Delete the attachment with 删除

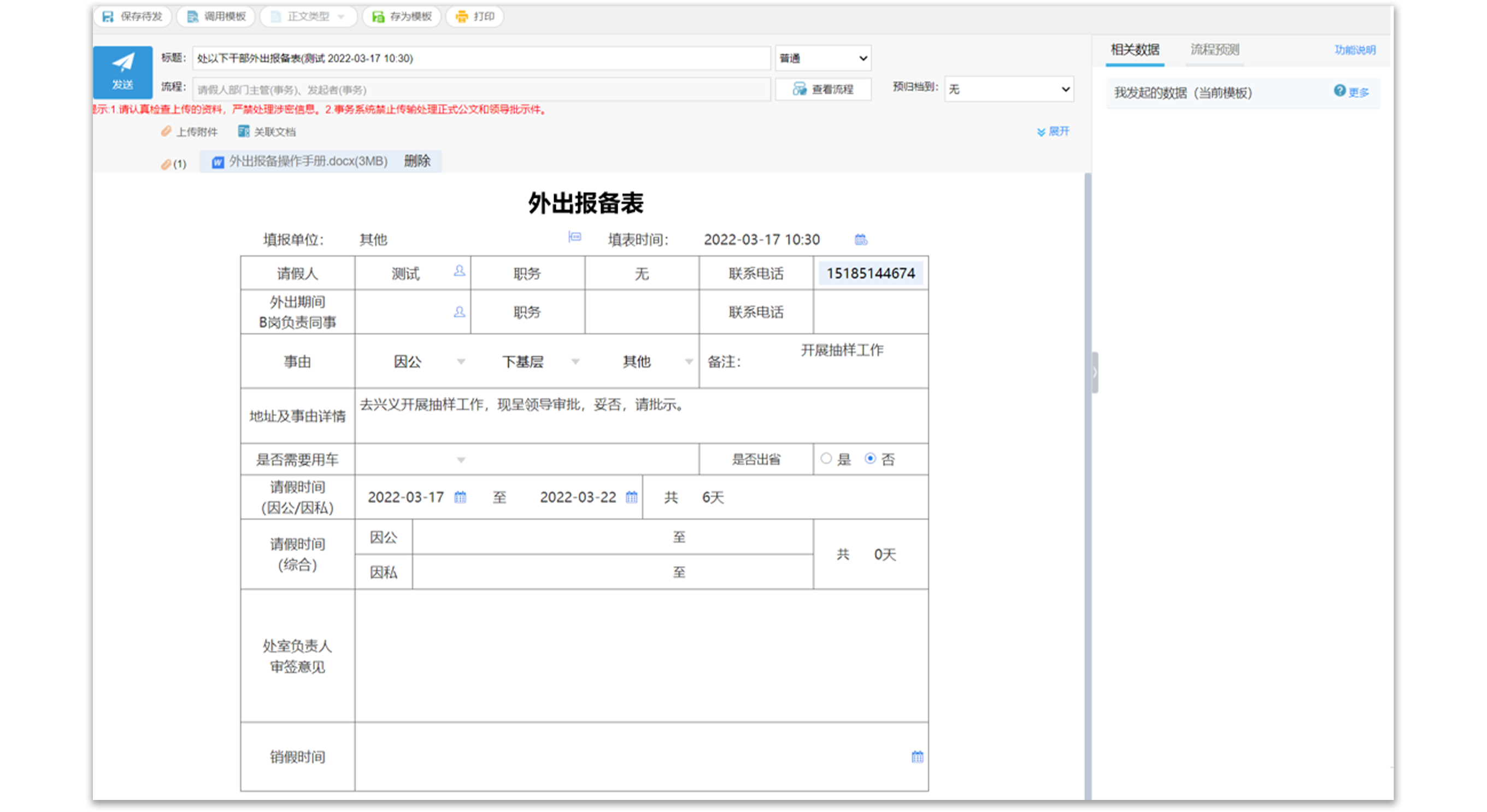[417, 161]
